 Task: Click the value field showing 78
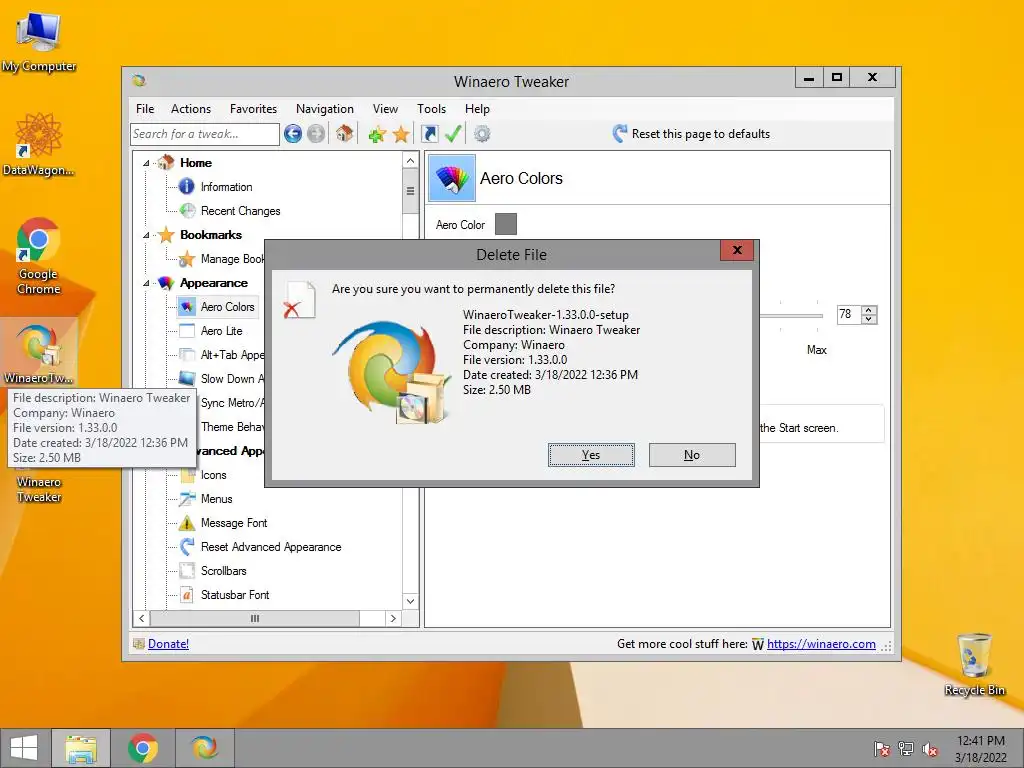coord(848,315)
